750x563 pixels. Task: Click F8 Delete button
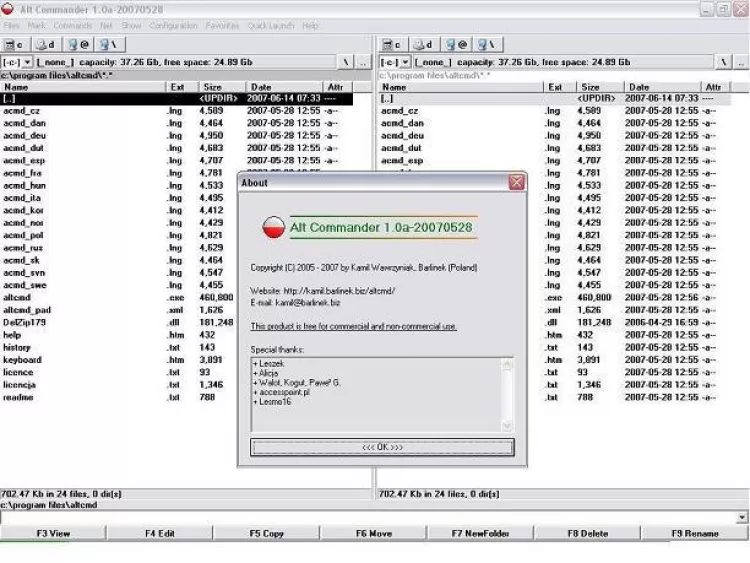[587, 533]
